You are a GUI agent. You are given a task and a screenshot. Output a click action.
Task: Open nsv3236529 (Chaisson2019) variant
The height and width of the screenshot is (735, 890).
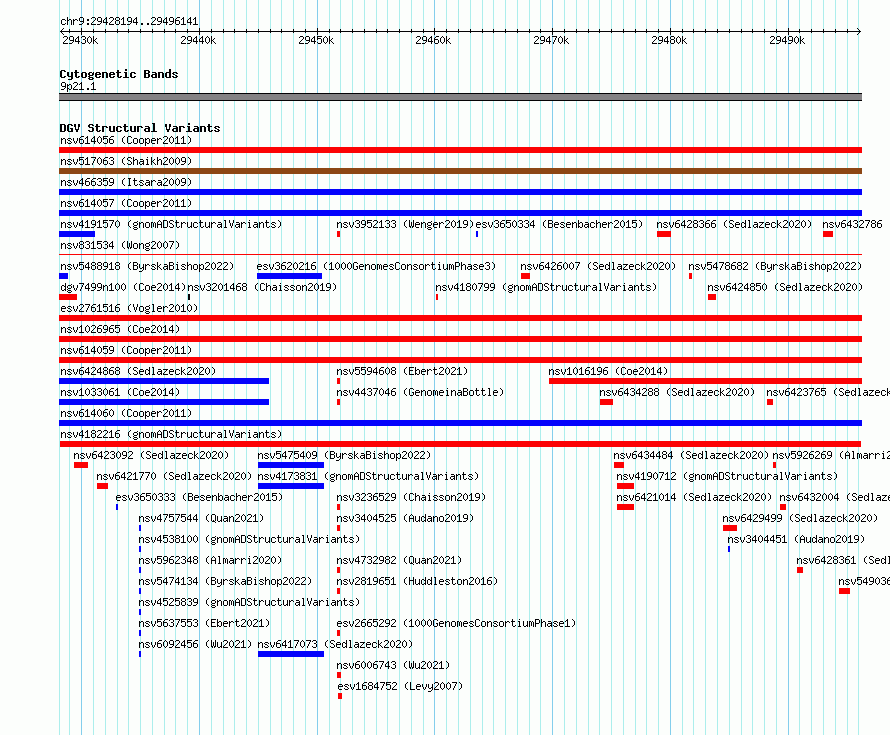[411, 497]
